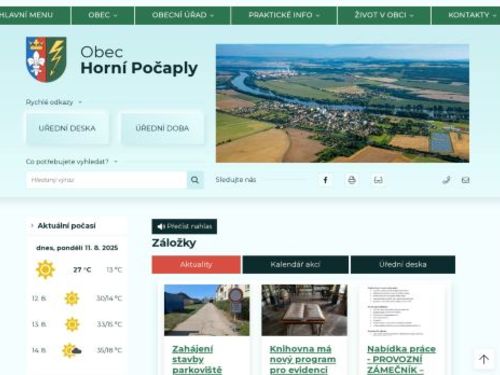The width and height of the screenshot is (500, 375).
Task: Click the sun icon for 12. 8.
Action: pyautogui.click(x=72, y=298)
